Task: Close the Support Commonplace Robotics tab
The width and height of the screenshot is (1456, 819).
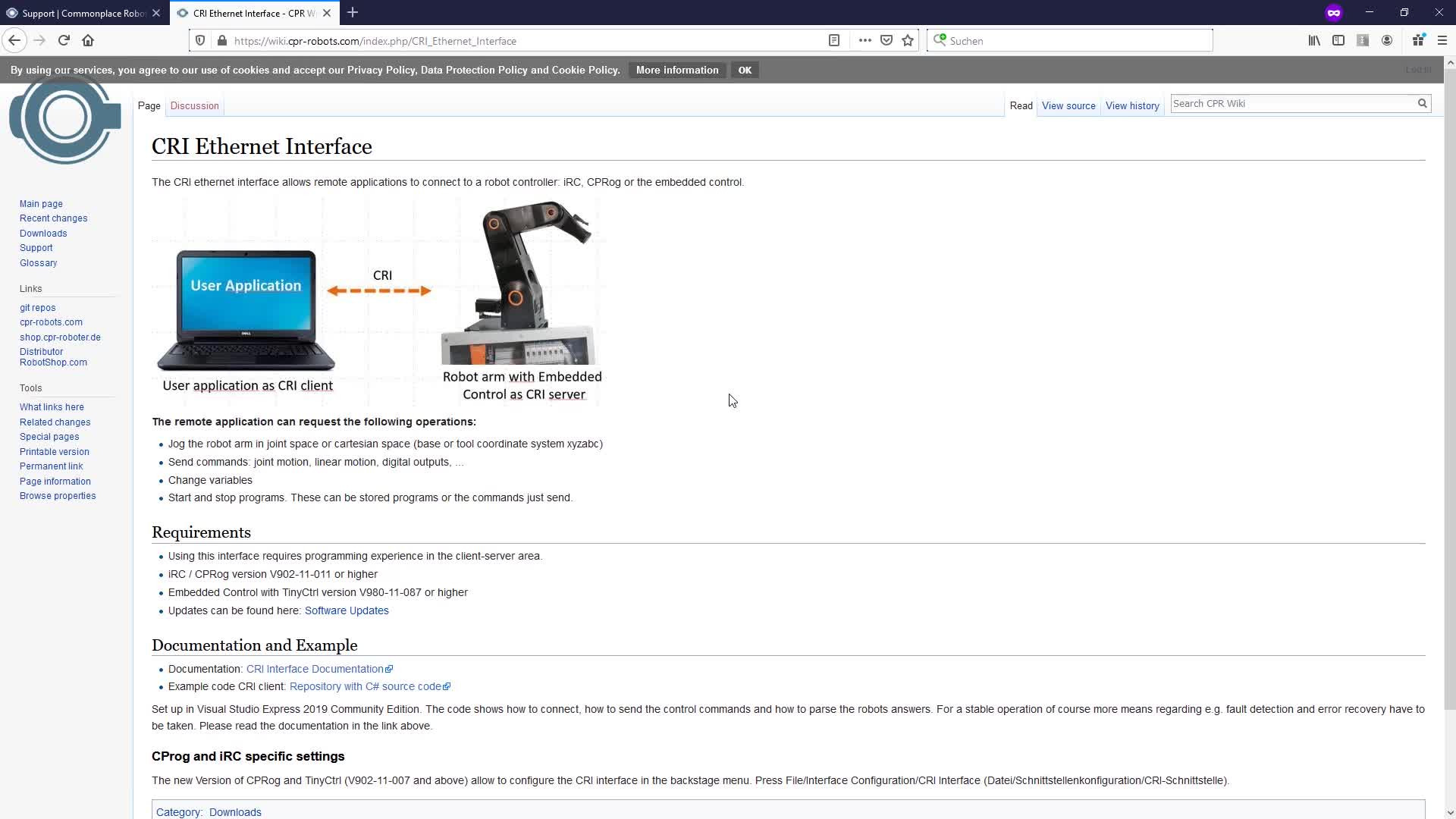Action: (155, 13)
